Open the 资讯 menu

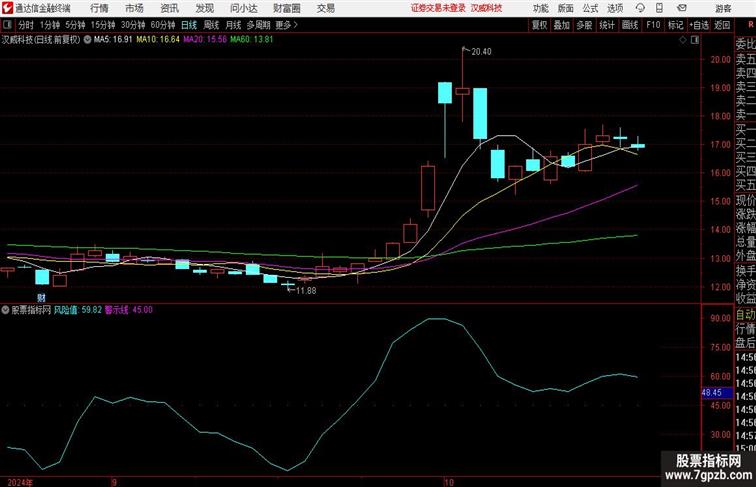(x=169, y=8)
